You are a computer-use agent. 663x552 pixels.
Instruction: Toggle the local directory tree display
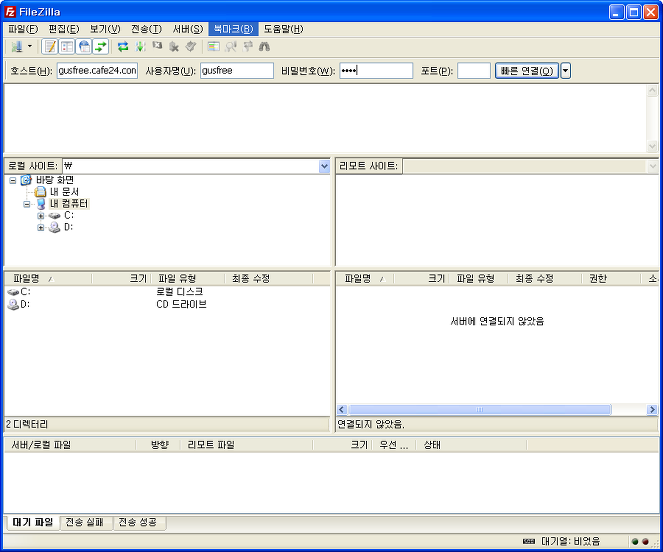[67, 47]
